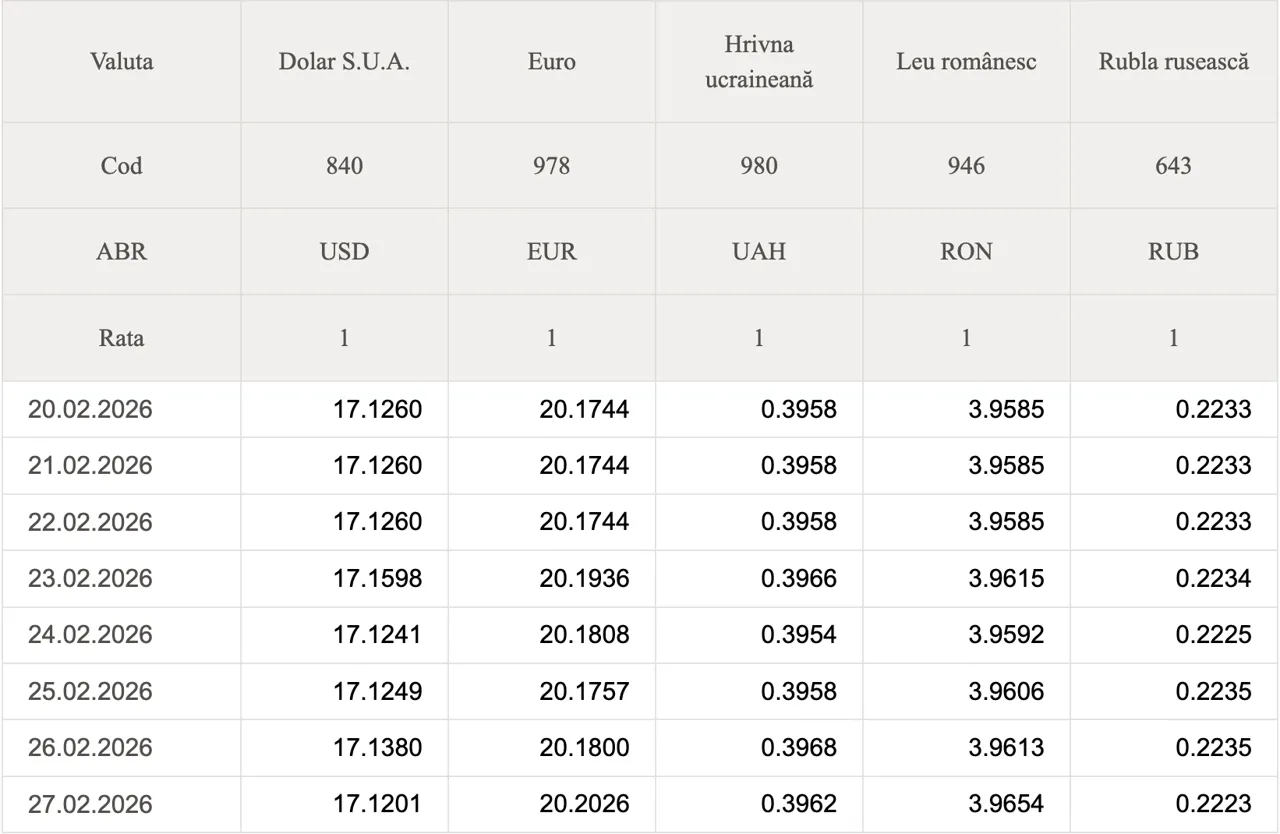The image size is (1280, 834).
Task: Select USD rate 17.1598 value
Action: point(377,579)
